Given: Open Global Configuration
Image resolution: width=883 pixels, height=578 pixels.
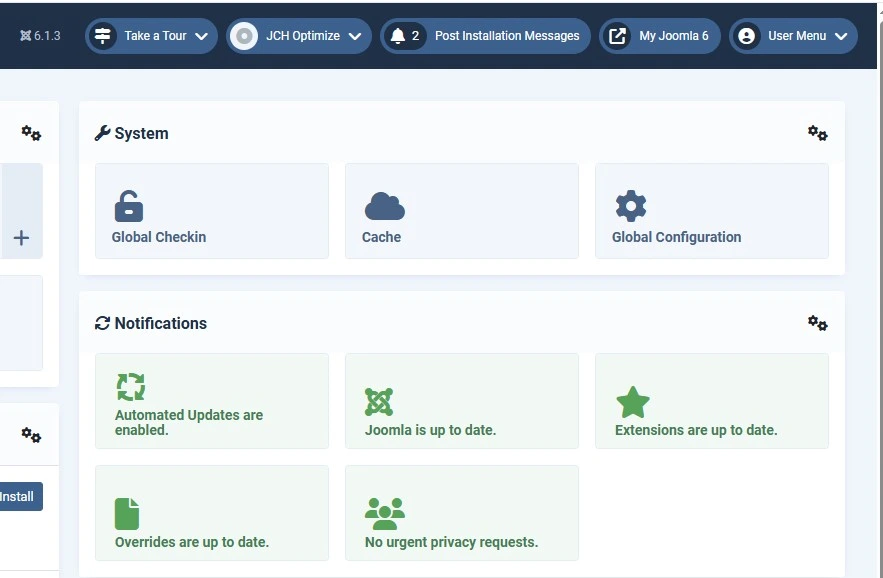Looking at the screenshot, I should pyautogui.click(x=712, y=211).
